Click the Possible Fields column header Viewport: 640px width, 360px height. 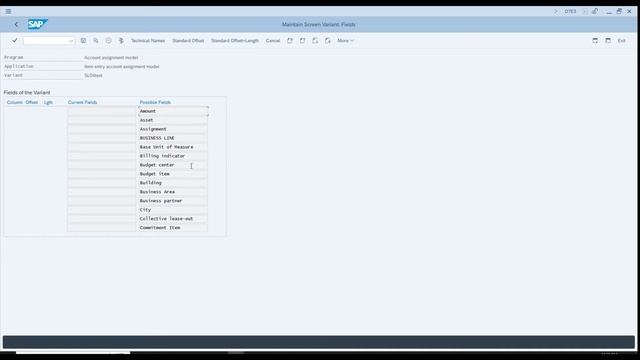coord(155,102)
